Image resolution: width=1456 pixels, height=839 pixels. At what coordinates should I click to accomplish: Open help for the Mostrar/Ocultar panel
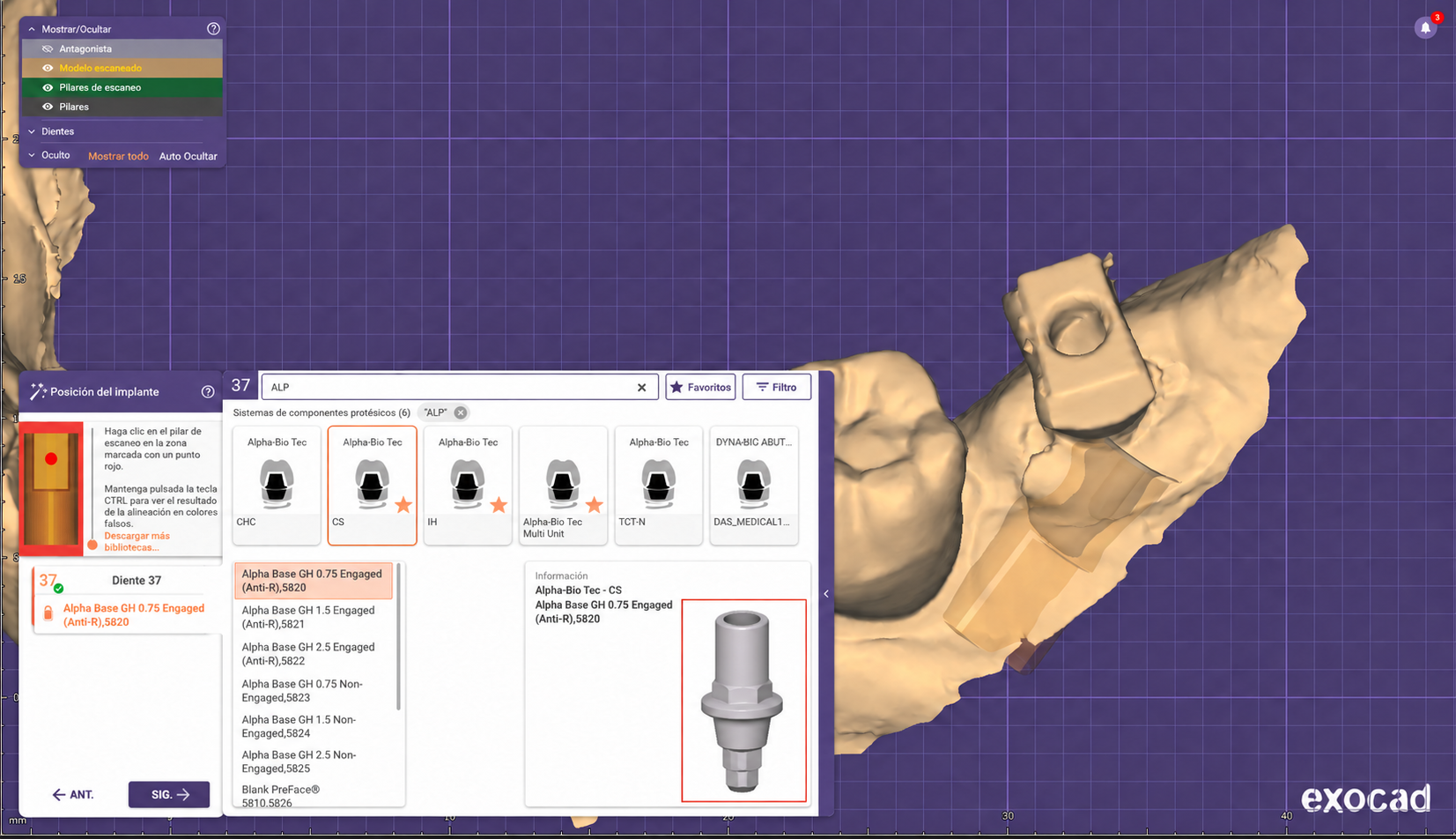(213, 29)
